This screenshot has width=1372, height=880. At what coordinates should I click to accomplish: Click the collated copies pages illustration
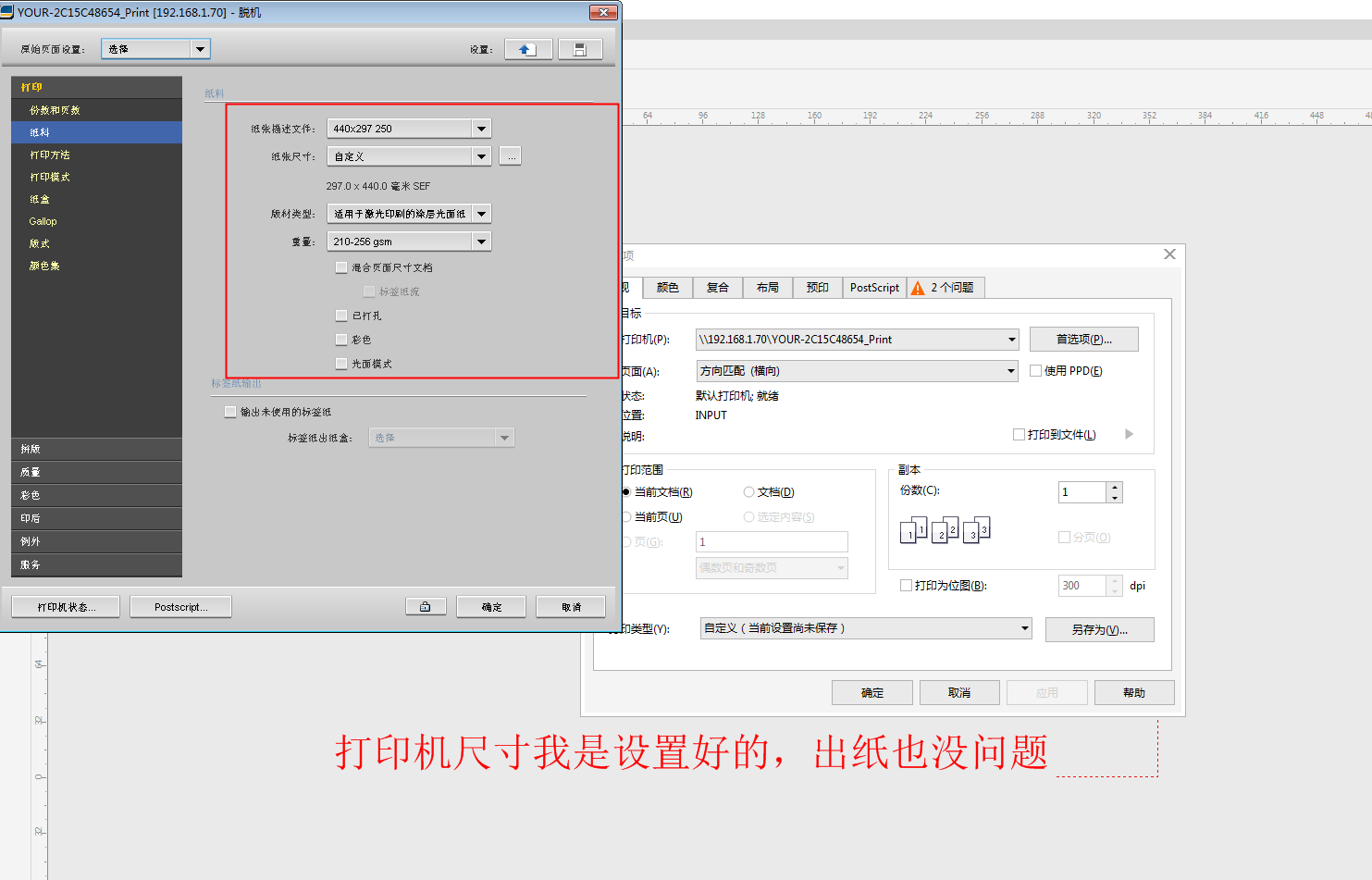point(945,529)
